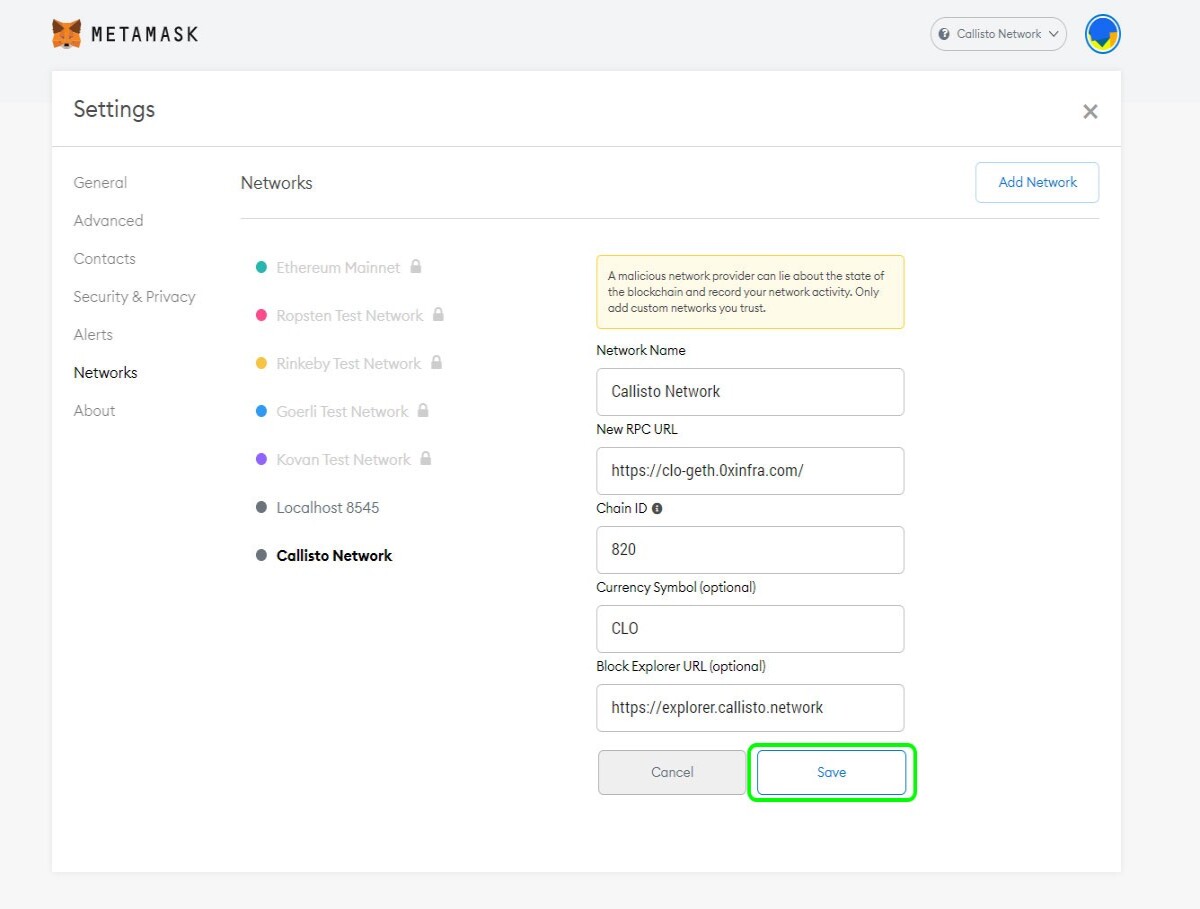Select Ethereum Mainnet in networks list
The height and width of the screenshot is (909, 1200).
338,268
